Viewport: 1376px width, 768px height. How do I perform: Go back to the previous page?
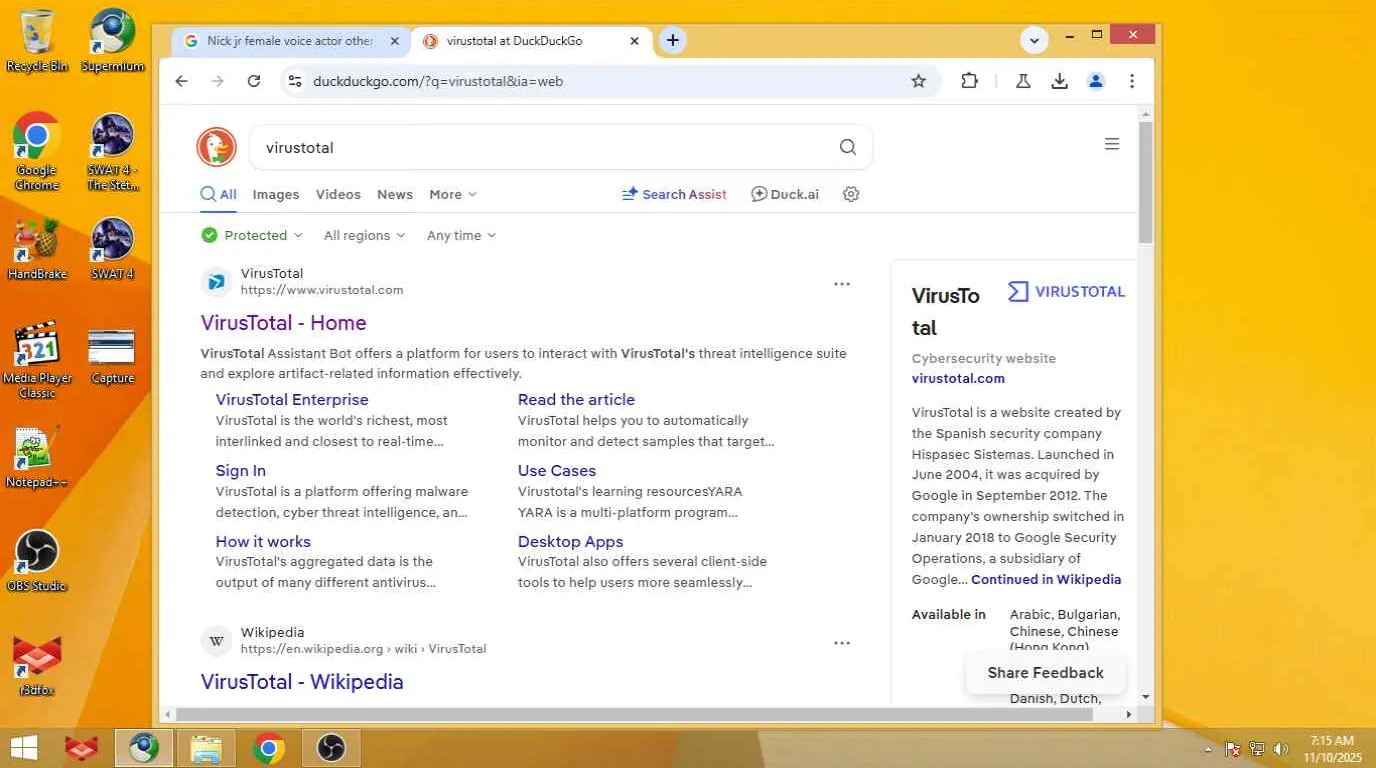tap(181, 81)
